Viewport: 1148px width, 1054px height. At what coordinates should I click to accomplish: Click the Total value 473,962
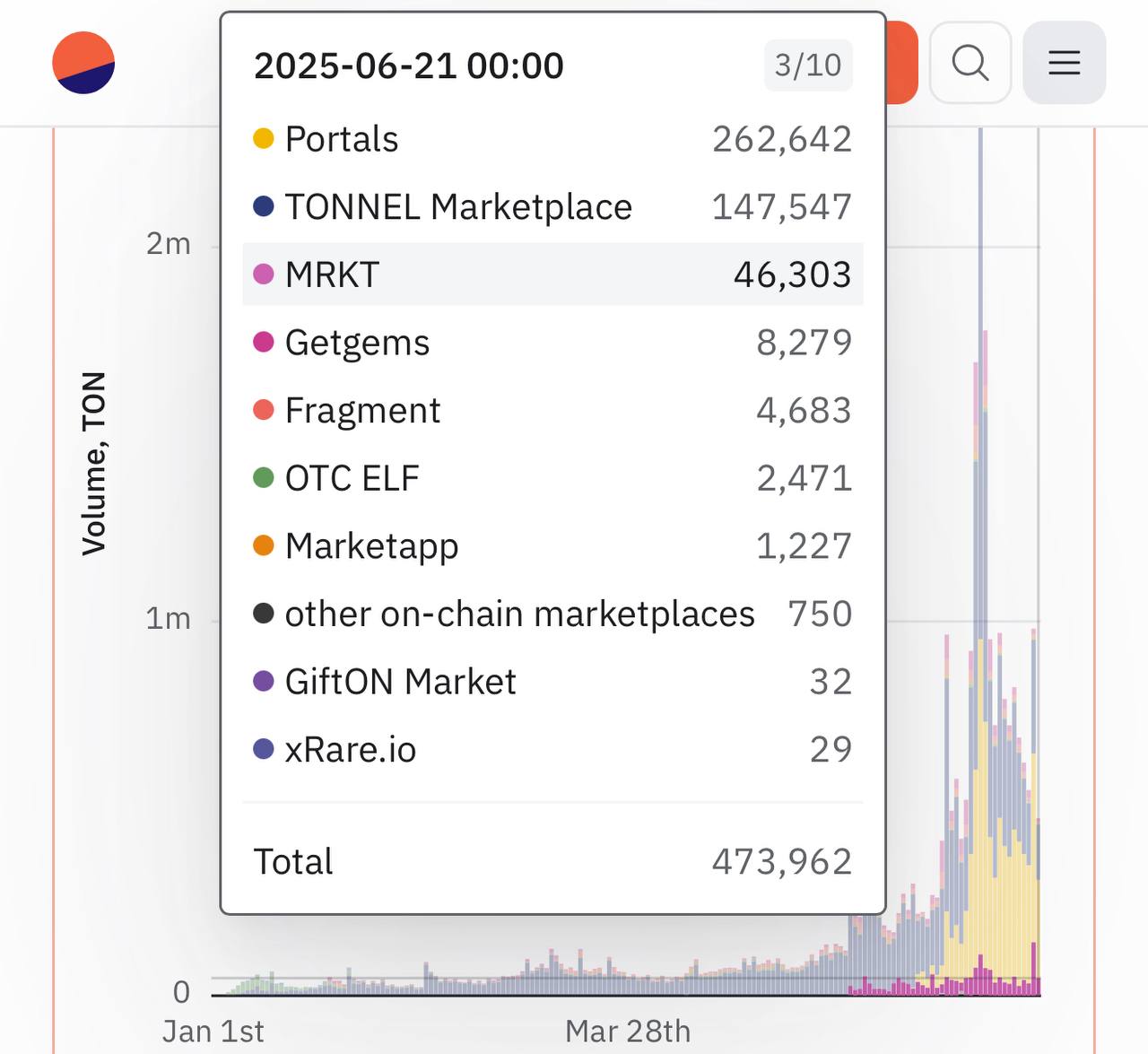point(782,861)
